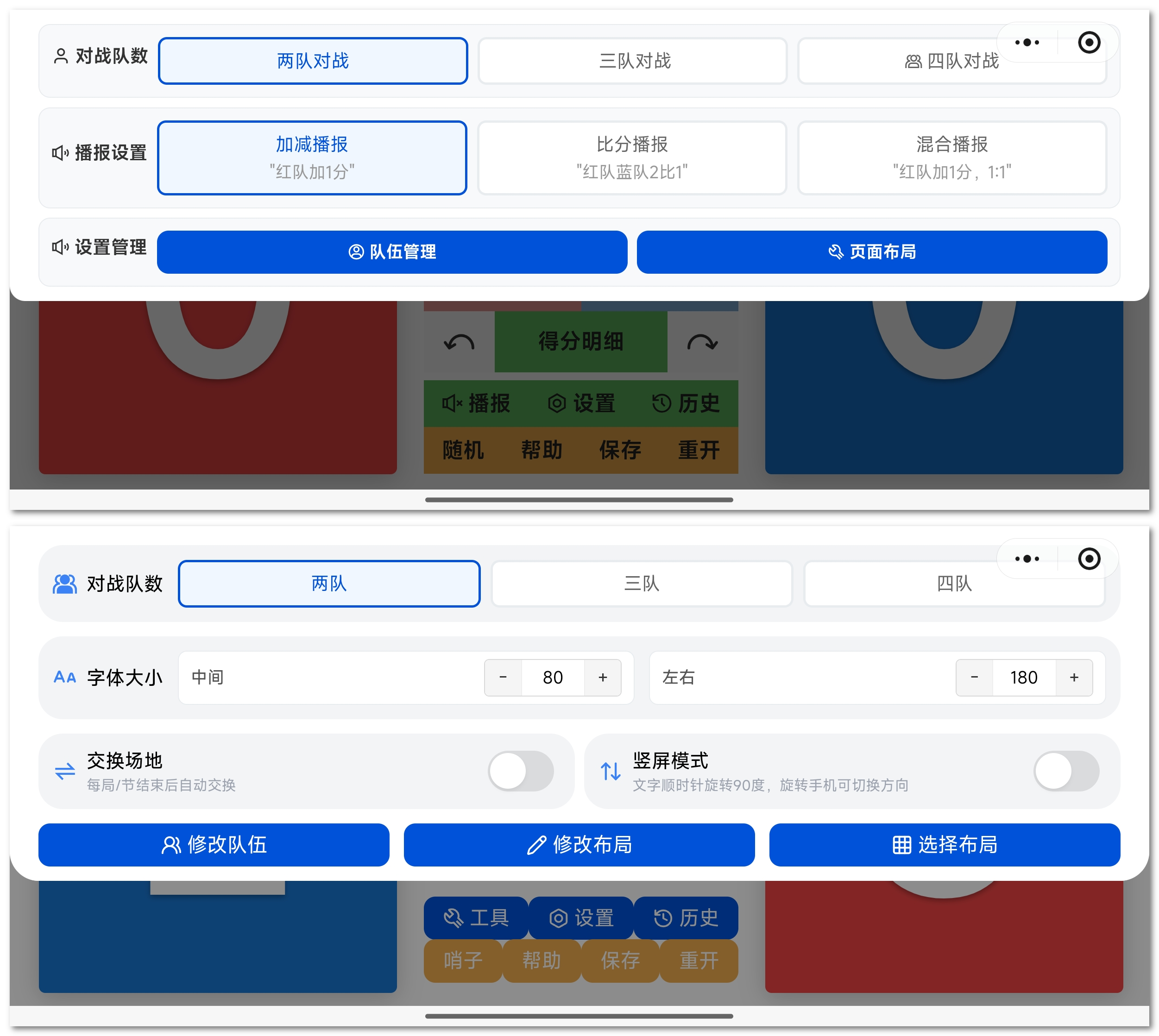Click the undo arrow next to 得分明细
Viewport: 1159px width, 1036px height.
click(x=459, y=342)
